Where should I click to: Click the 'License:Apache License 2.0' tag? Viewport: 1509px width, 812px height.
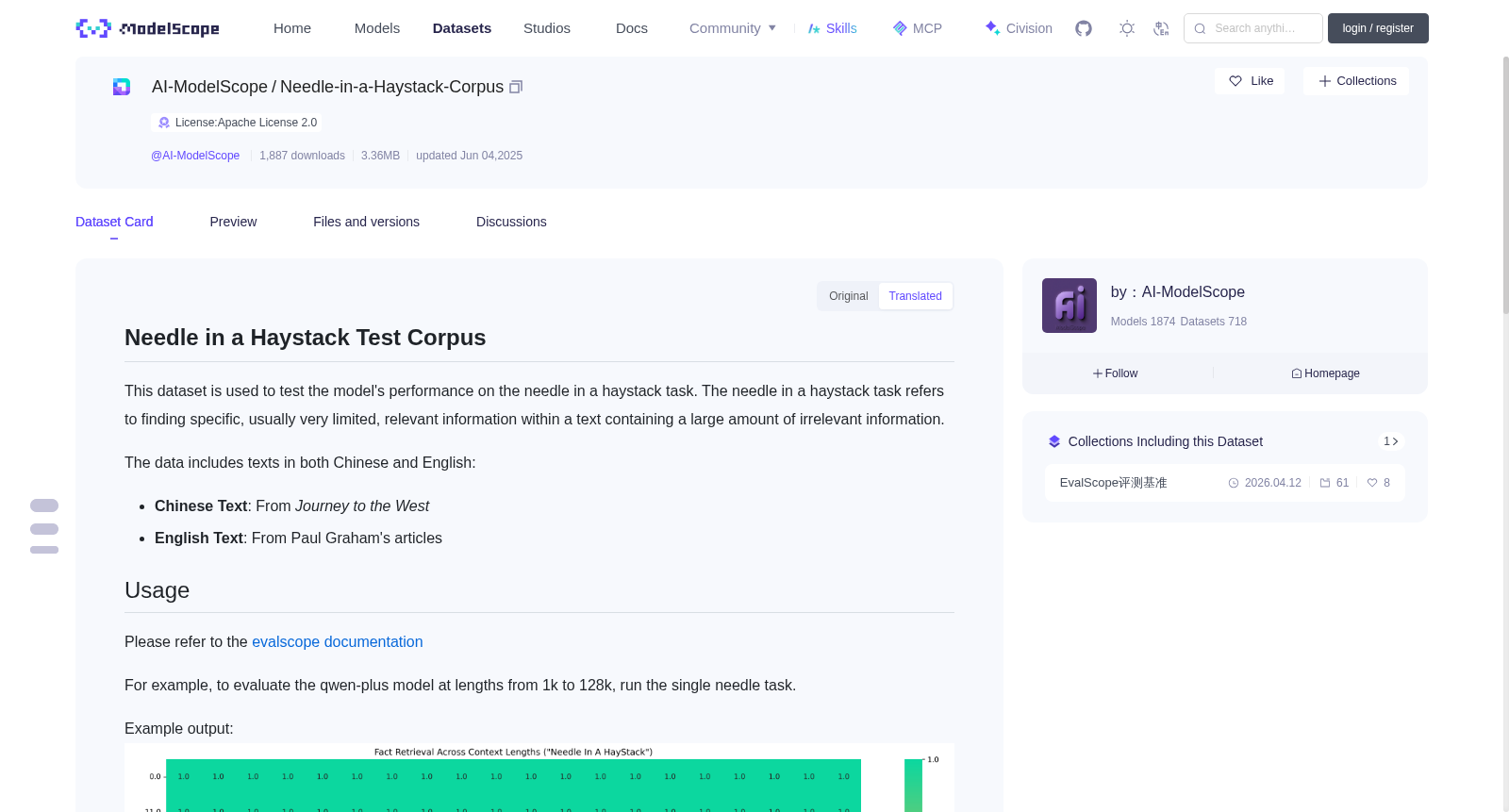236,123
